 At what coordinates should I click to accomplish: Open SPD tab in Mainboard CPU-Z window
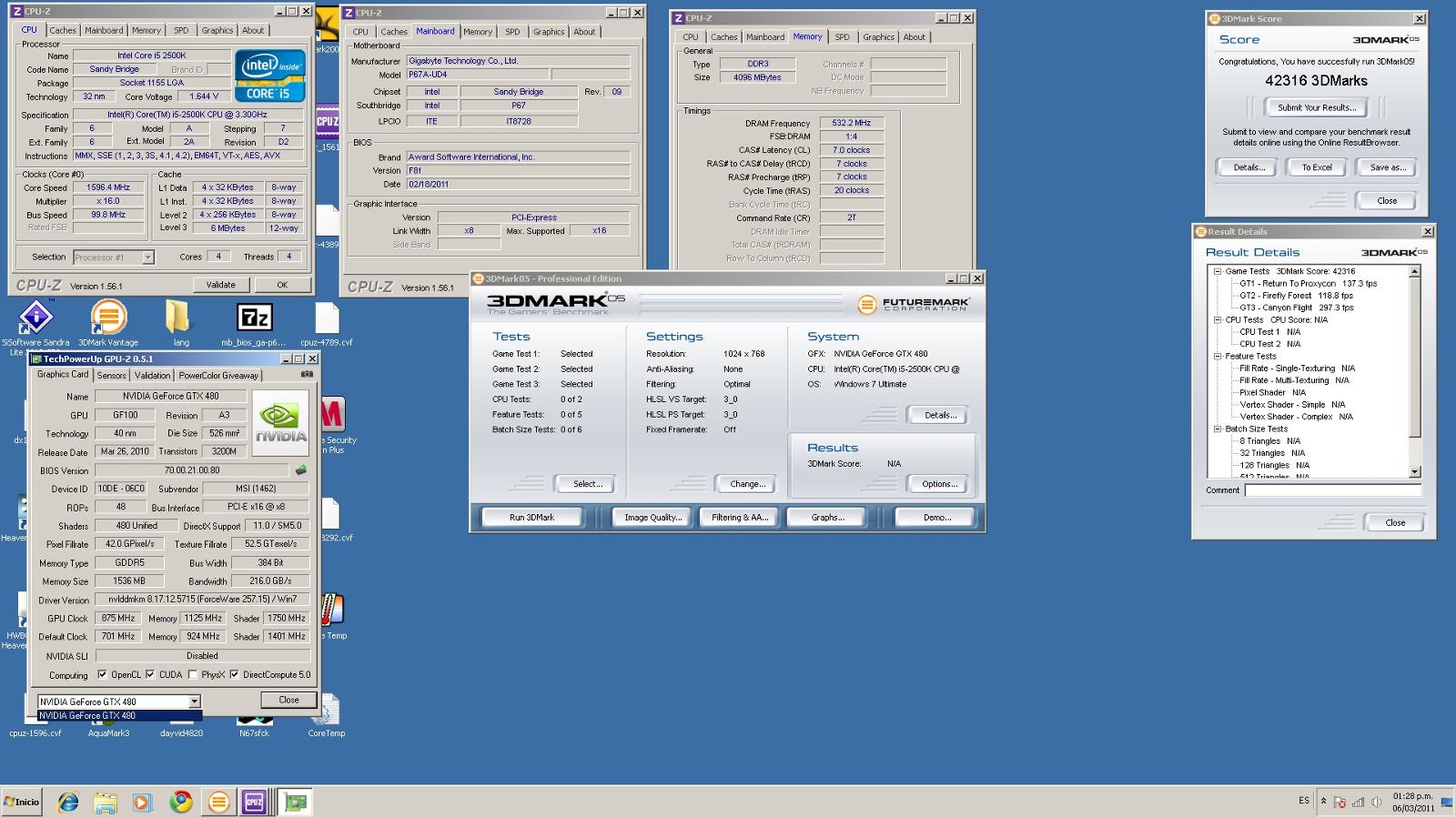(512, 32)
